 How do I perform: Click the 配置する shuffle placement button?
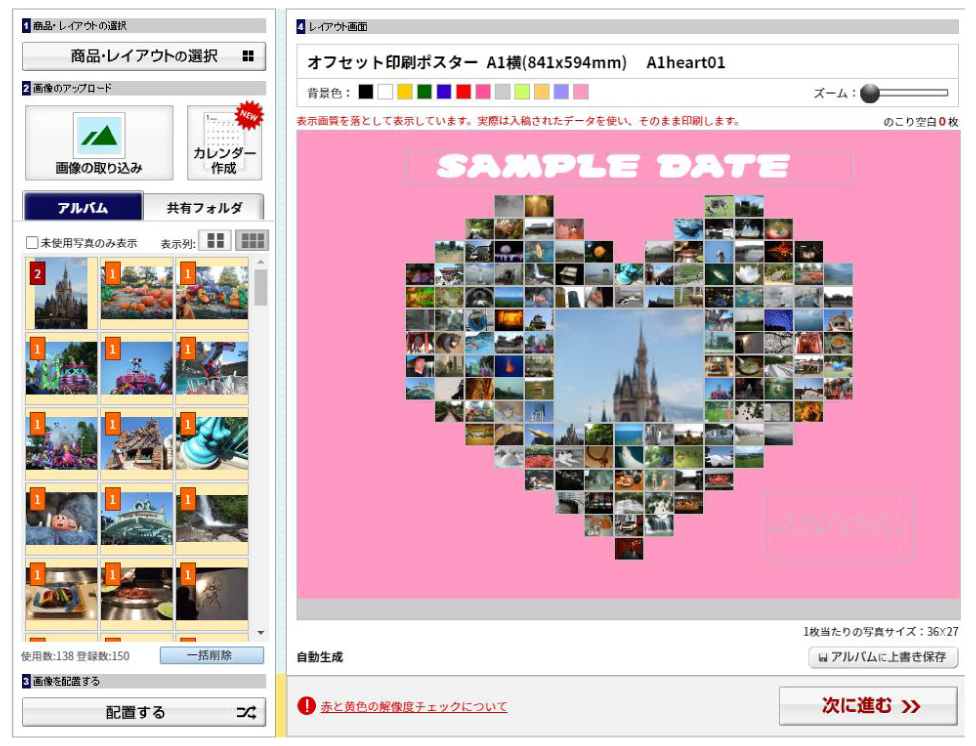click(144, 712)
